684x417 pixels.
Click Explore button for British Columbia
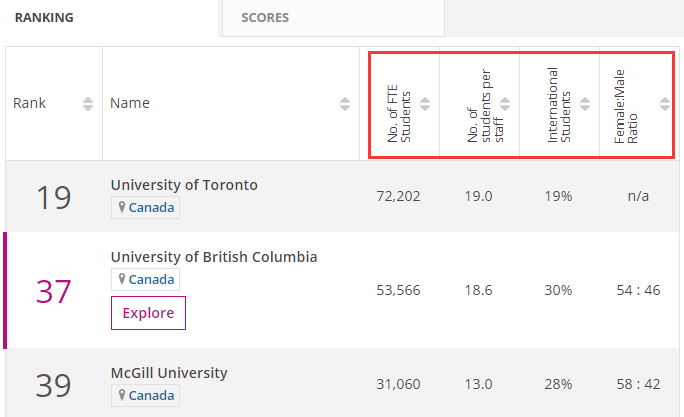148,313
